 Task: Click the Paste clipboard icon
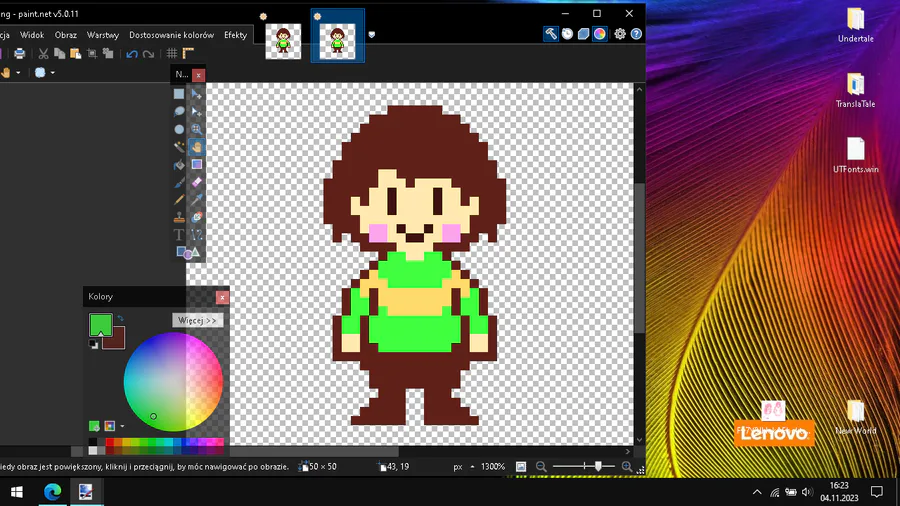(75, 54)
